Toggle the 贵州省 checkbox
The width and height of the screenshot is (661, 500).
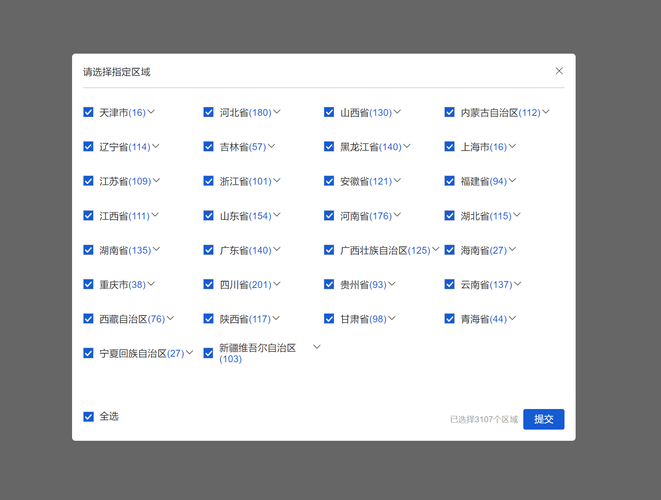tap(329, 285)
